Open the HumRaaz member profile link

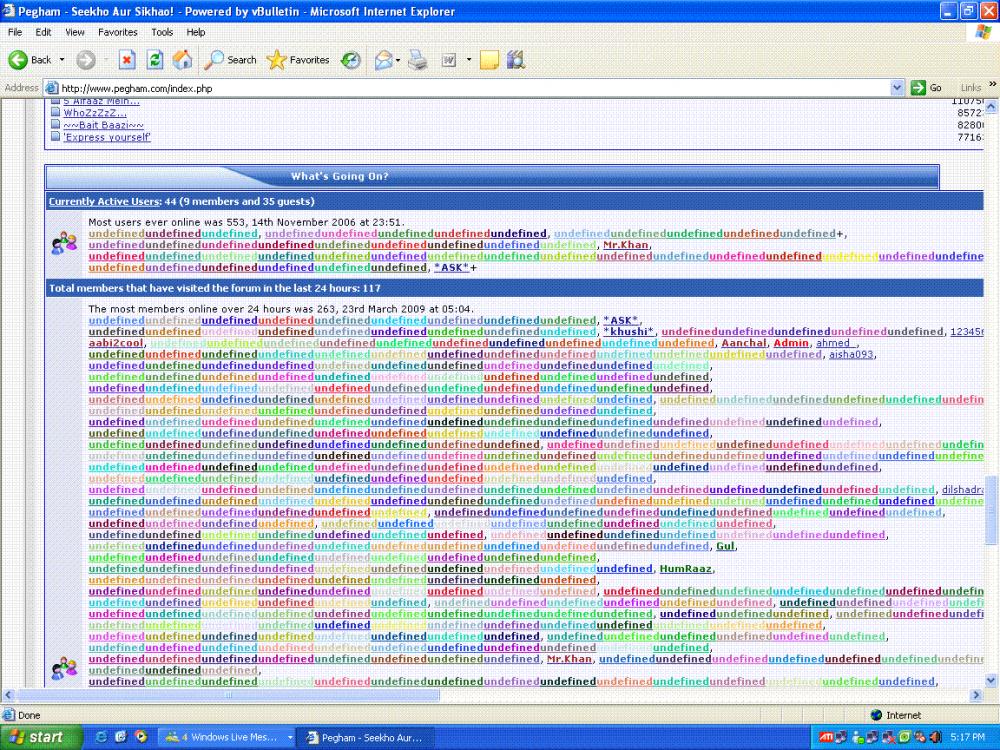685,569
